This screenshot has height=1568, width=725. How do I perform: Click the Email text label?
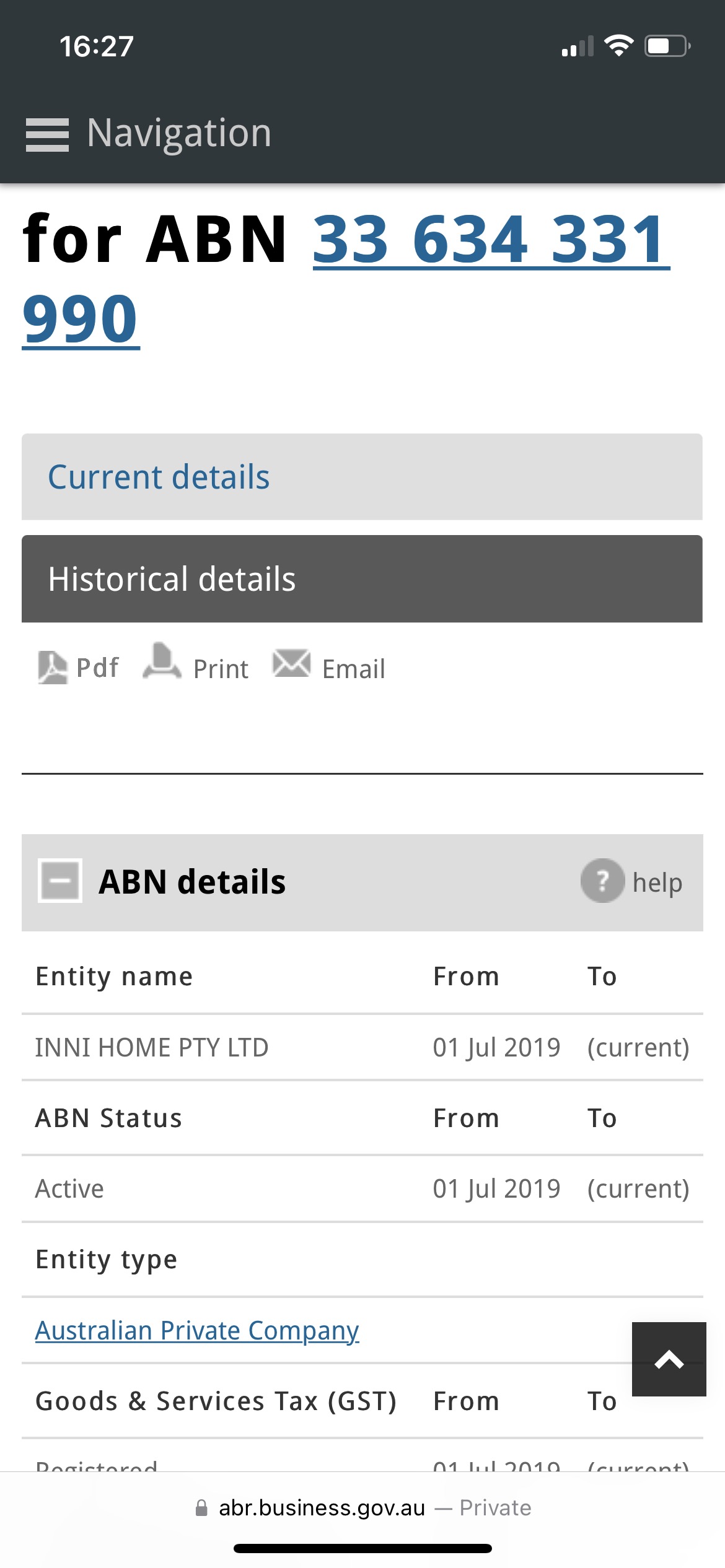click(353, 669)
